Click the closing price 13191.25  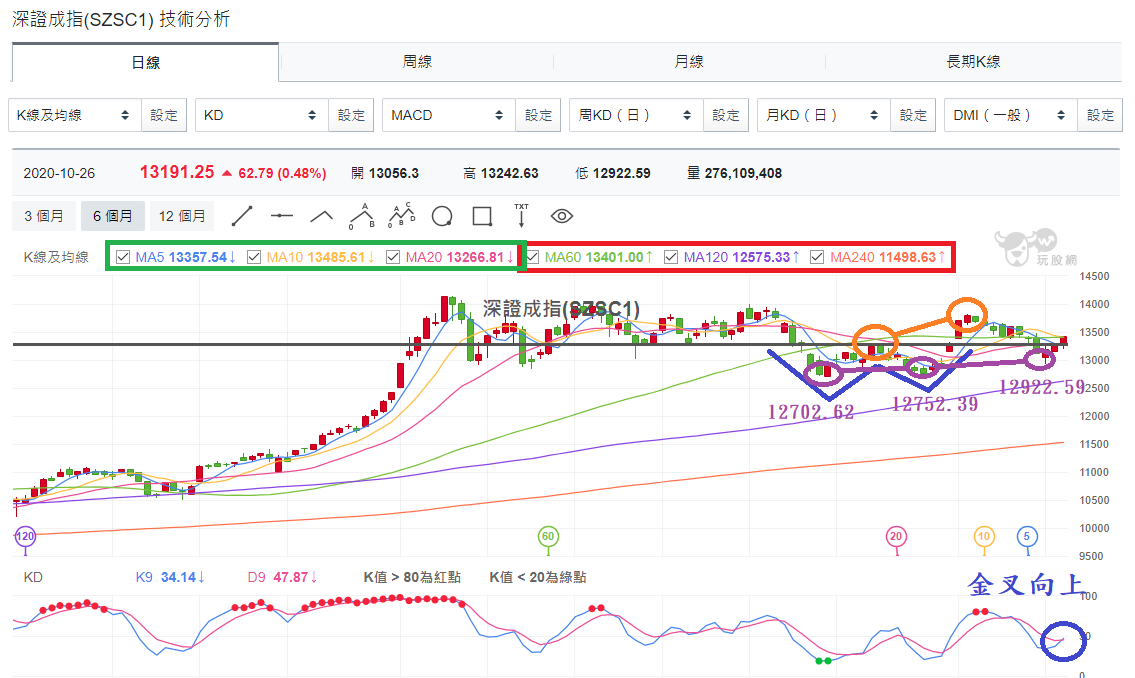pos(177,172)
